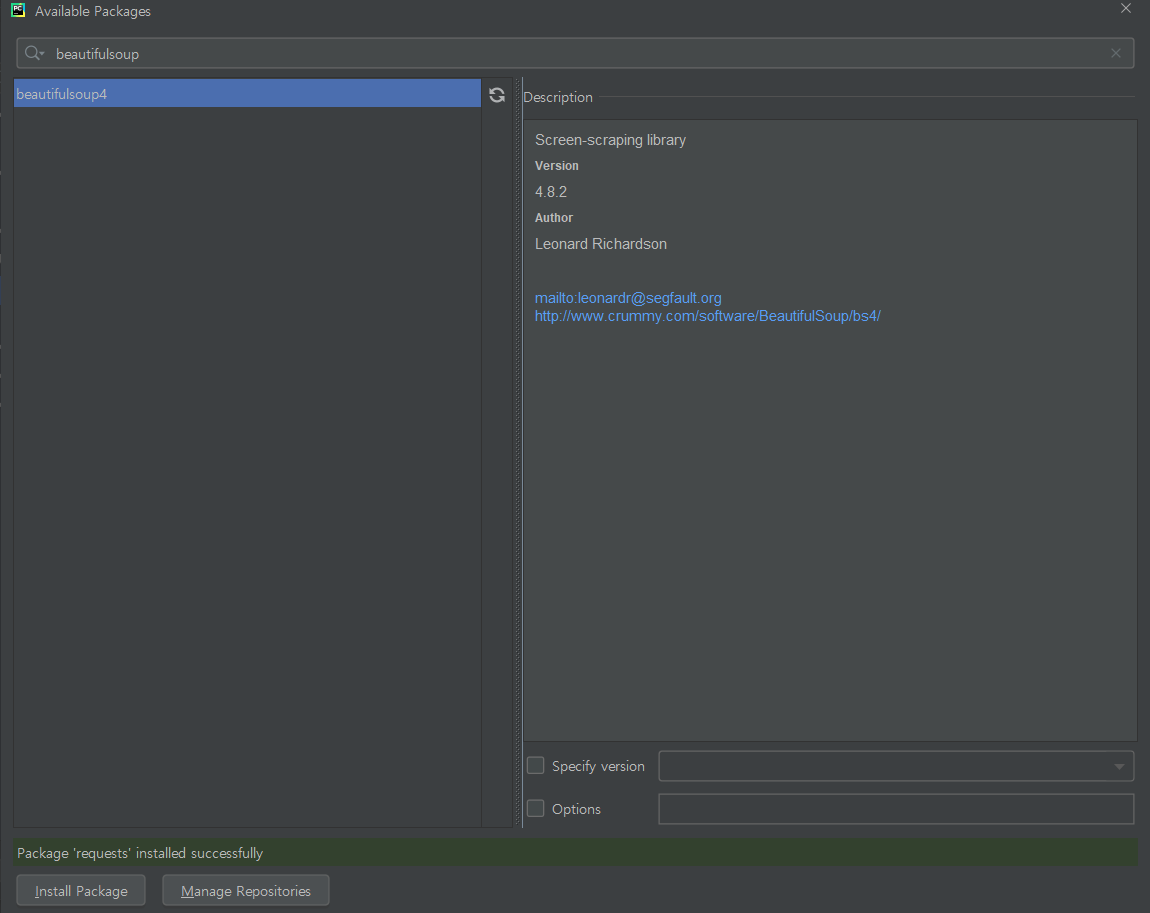Reload the package list with the refresh icon
Image resolution: width=1150 pixels, height=913 pixels.
point(497,95)
